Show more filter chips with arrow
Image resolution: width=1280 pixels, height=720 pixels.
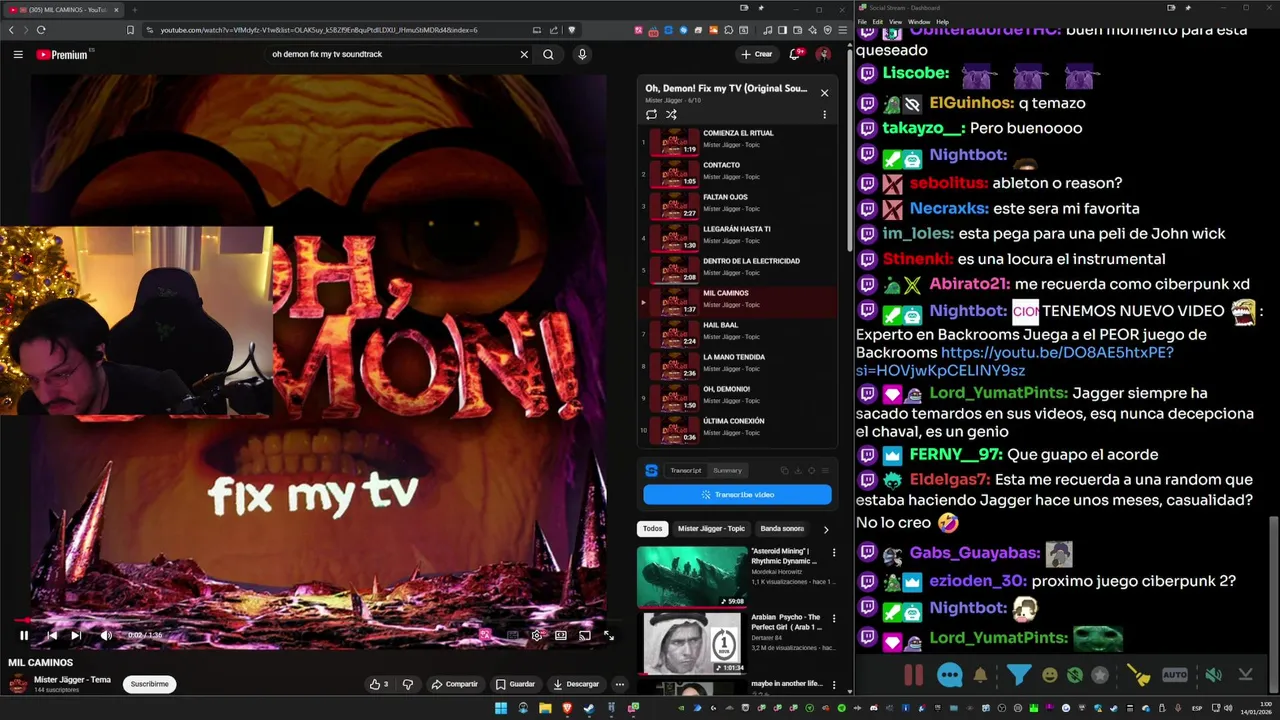(826, 529)
